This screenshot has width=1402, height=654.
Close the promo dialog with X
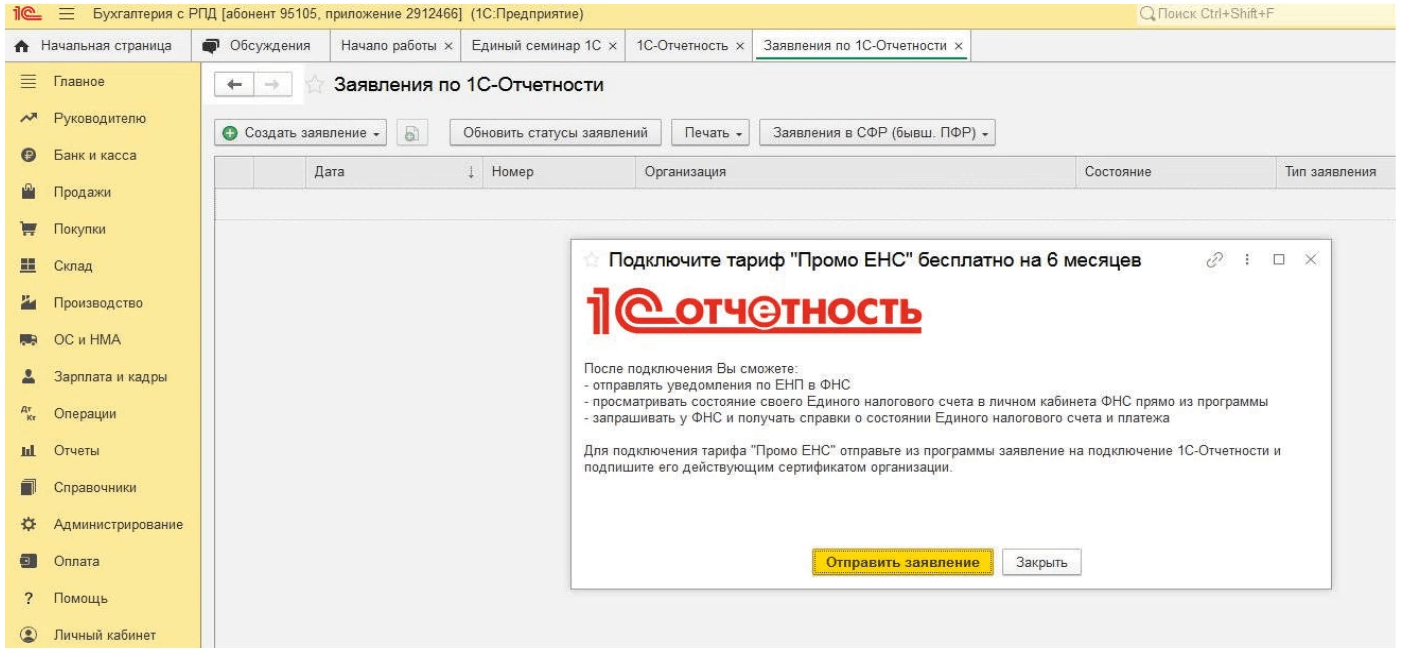[1311, 260]
